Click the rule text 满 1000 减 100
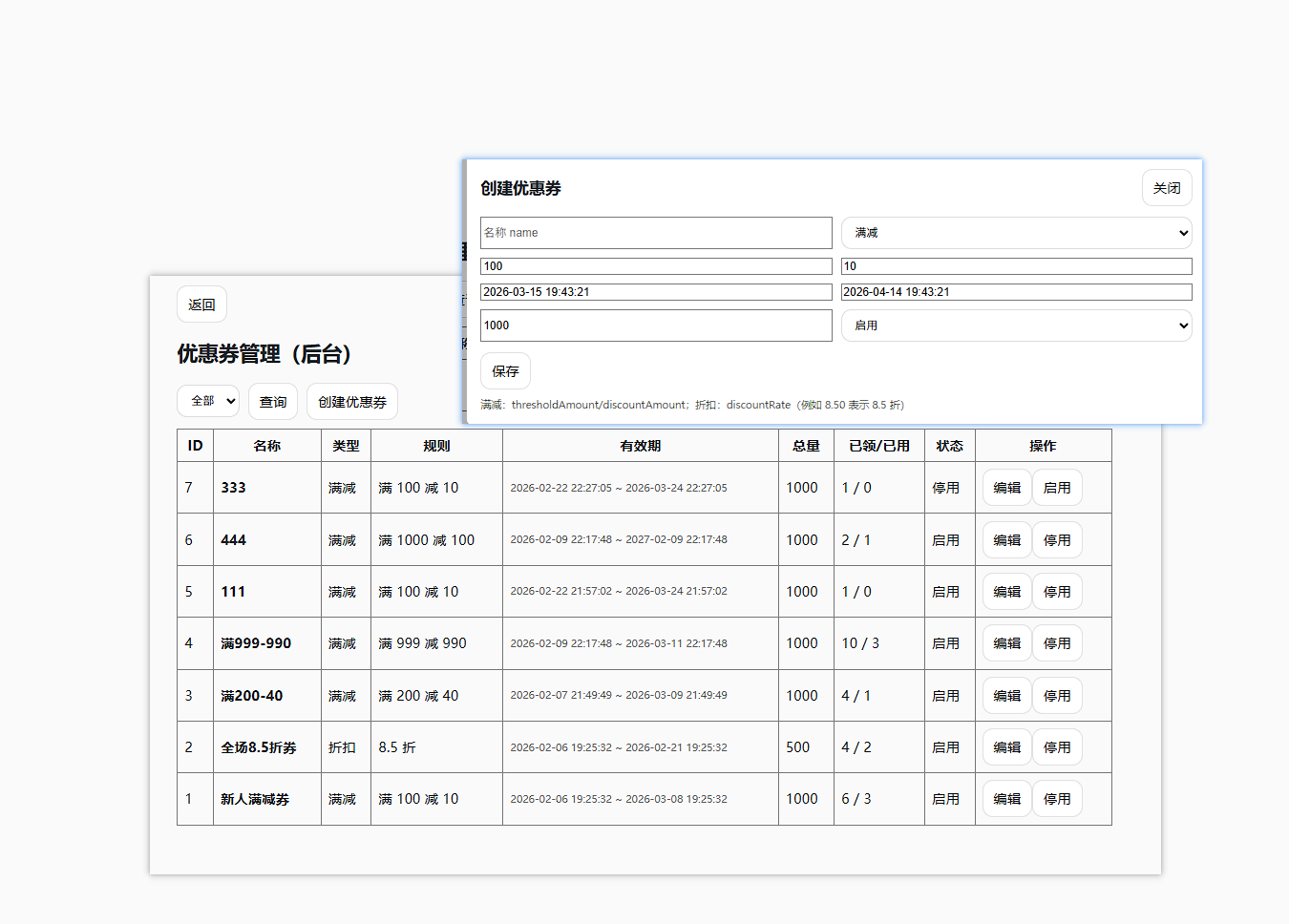1289x924 pixels. pos(427,540)
